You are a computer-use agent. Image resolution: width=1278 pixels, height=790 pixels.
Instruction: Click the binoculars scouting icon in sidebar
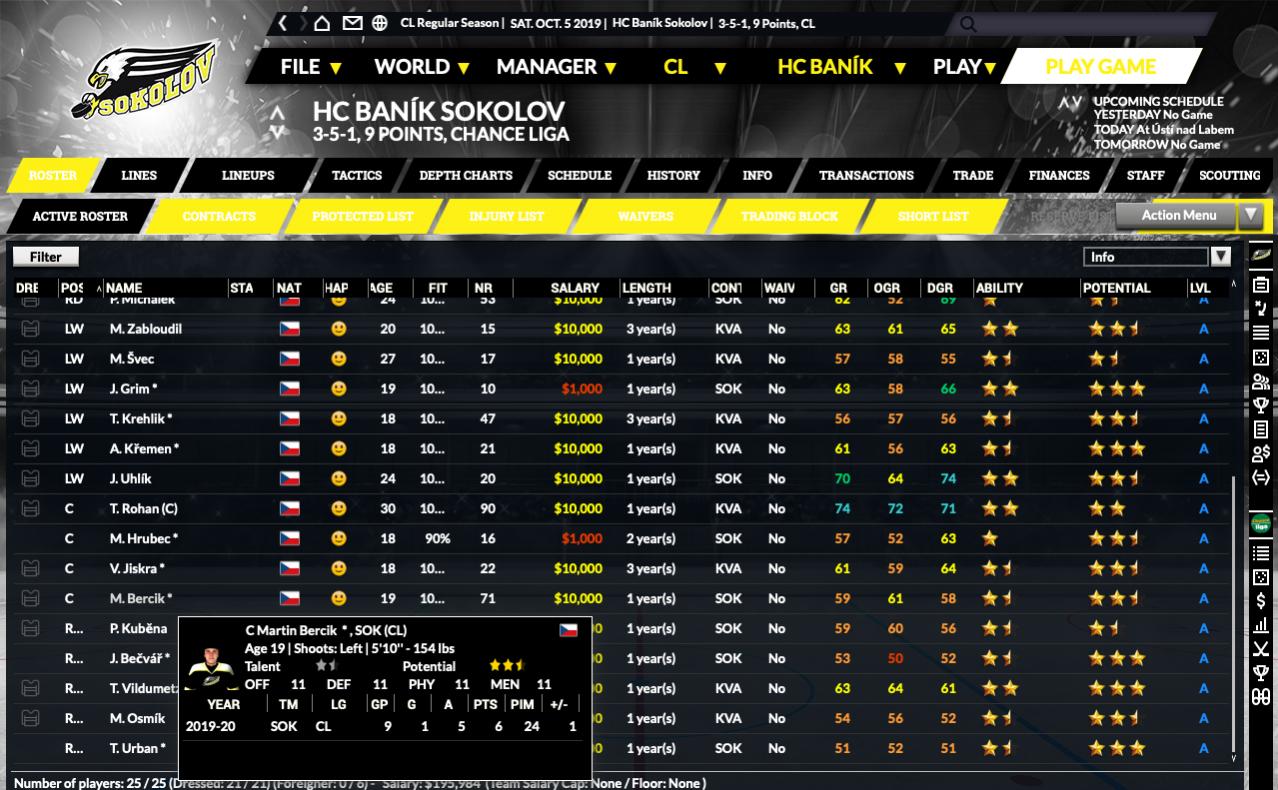1261,697
